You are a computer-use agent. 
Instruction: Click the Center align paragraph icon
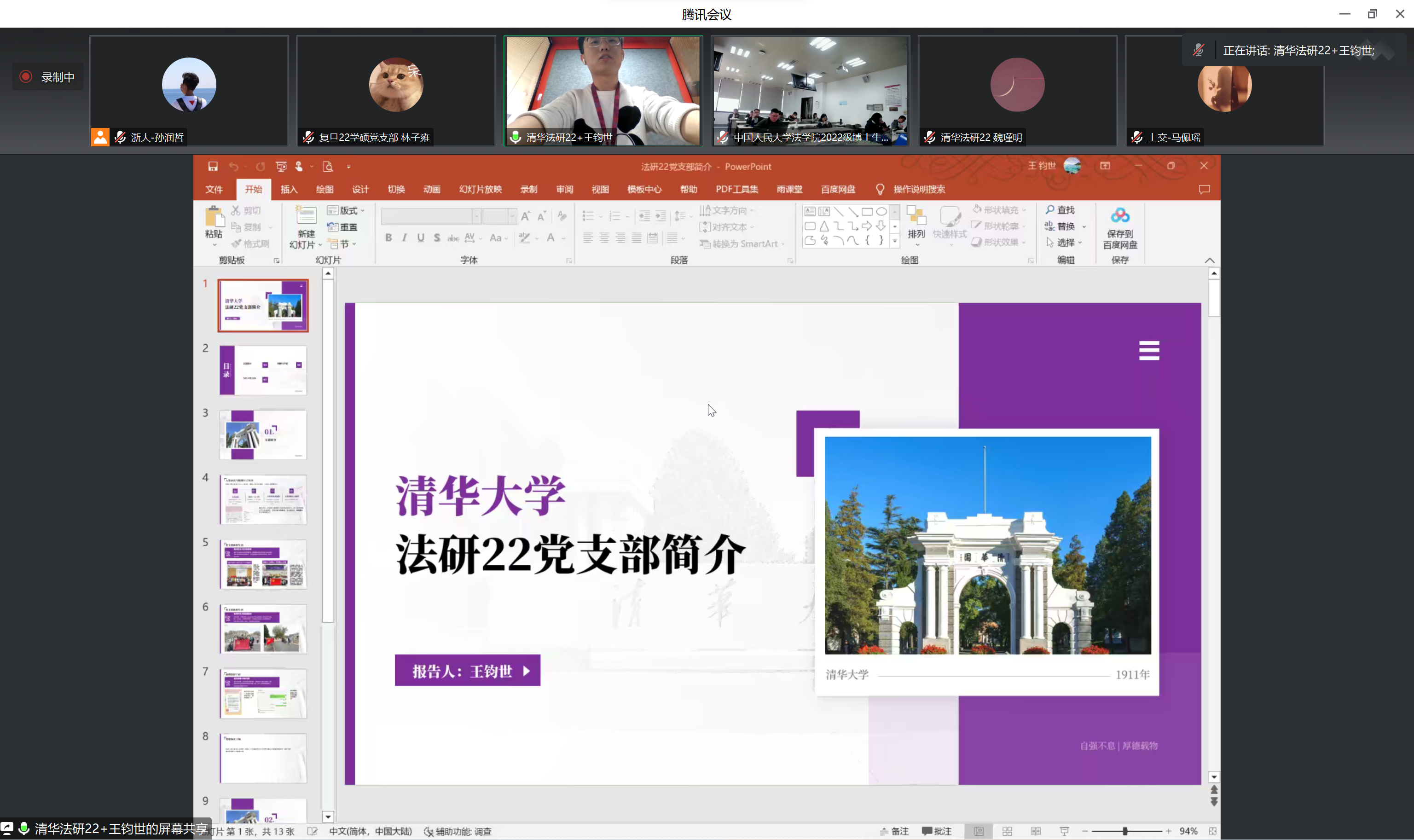coord(604,238)
